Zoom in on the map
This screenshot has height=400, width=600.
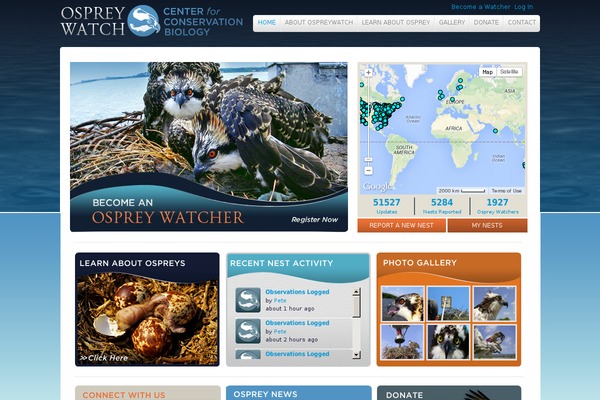point(368,72)
